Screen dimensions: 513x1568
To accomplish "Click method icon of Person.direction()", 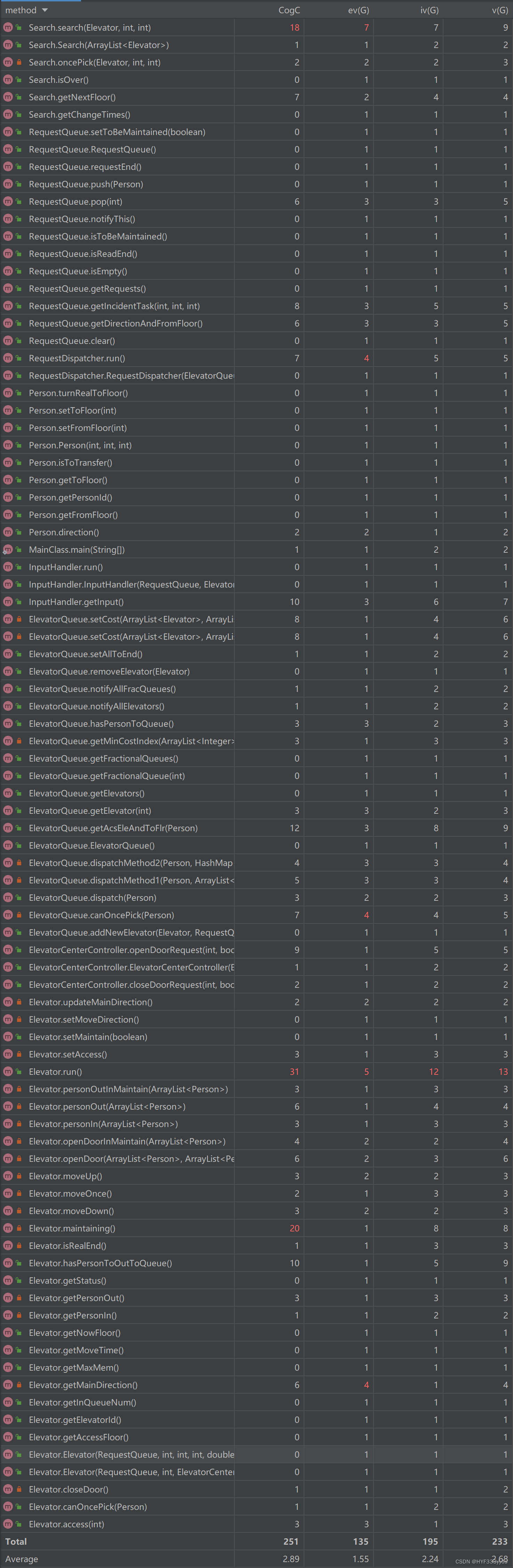I will [8, 532].
